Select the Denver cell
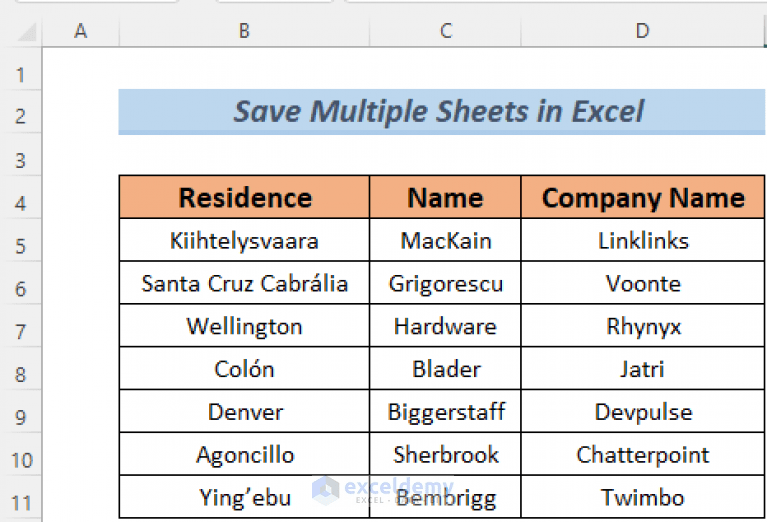Screen dimensions: 767x522 click(x=245, y=411)
